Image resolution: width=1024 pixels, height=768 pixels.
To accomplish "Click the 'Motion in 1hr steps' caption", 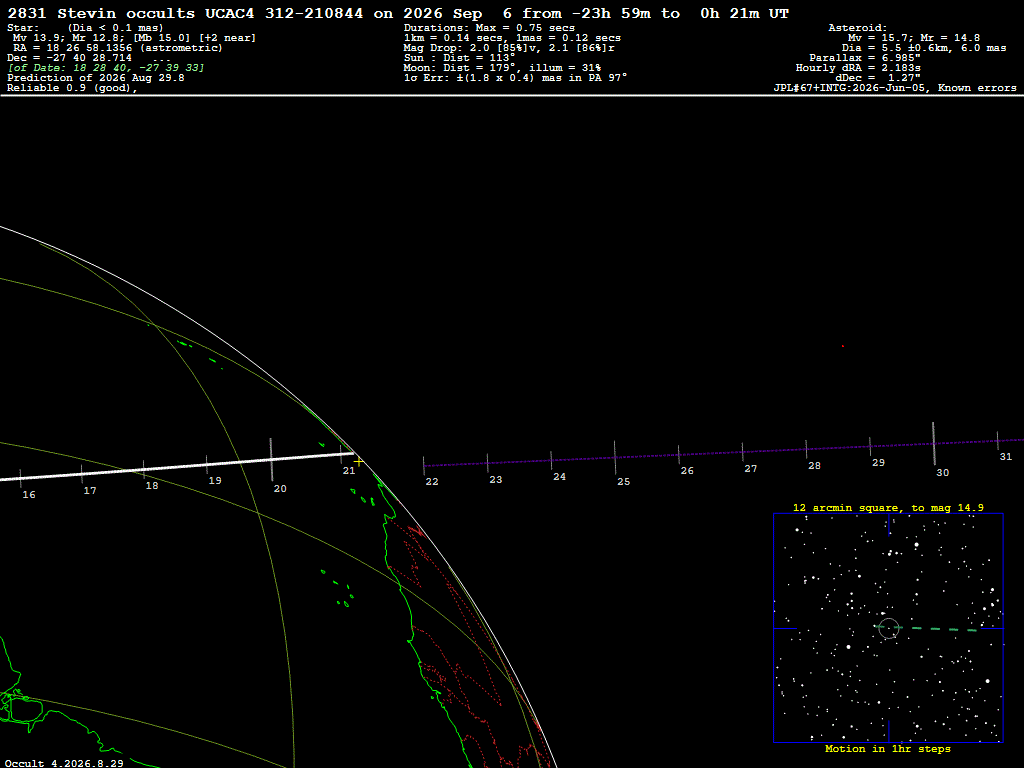I will (888, 749).
